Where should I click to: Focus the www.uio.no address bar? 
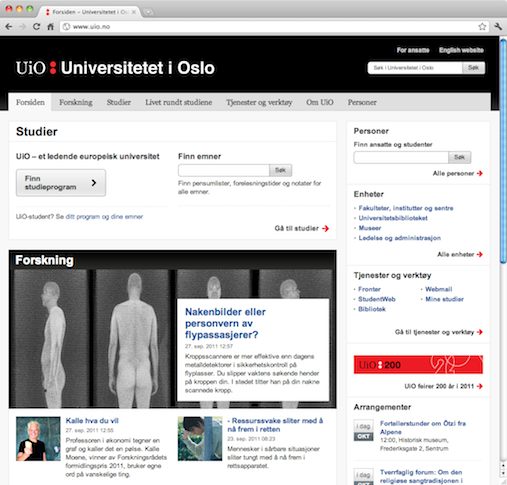[273, 27]
